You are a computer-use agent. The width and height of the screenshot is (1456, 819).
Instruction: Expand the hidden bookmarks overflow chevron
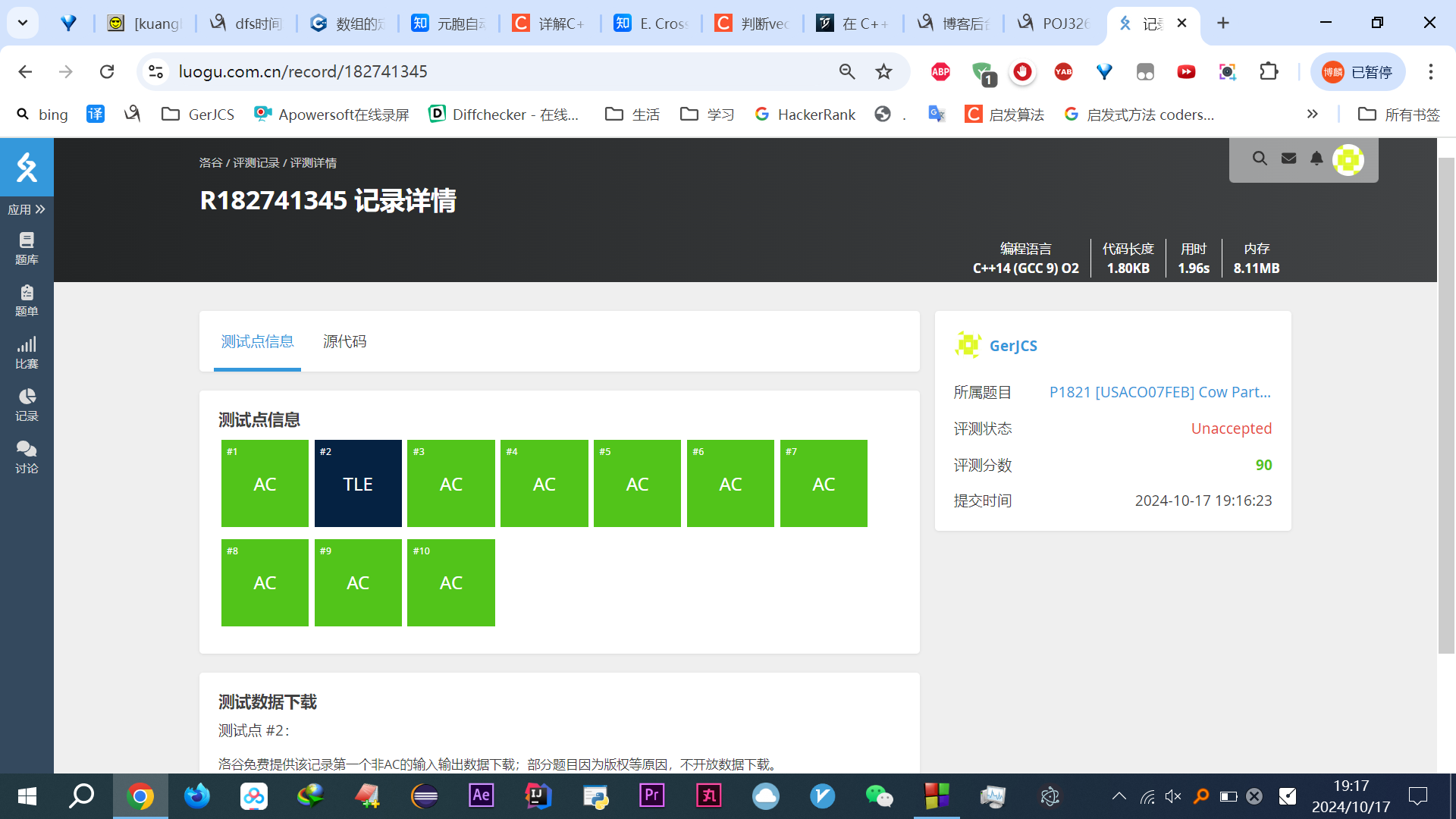point(1312,114)
